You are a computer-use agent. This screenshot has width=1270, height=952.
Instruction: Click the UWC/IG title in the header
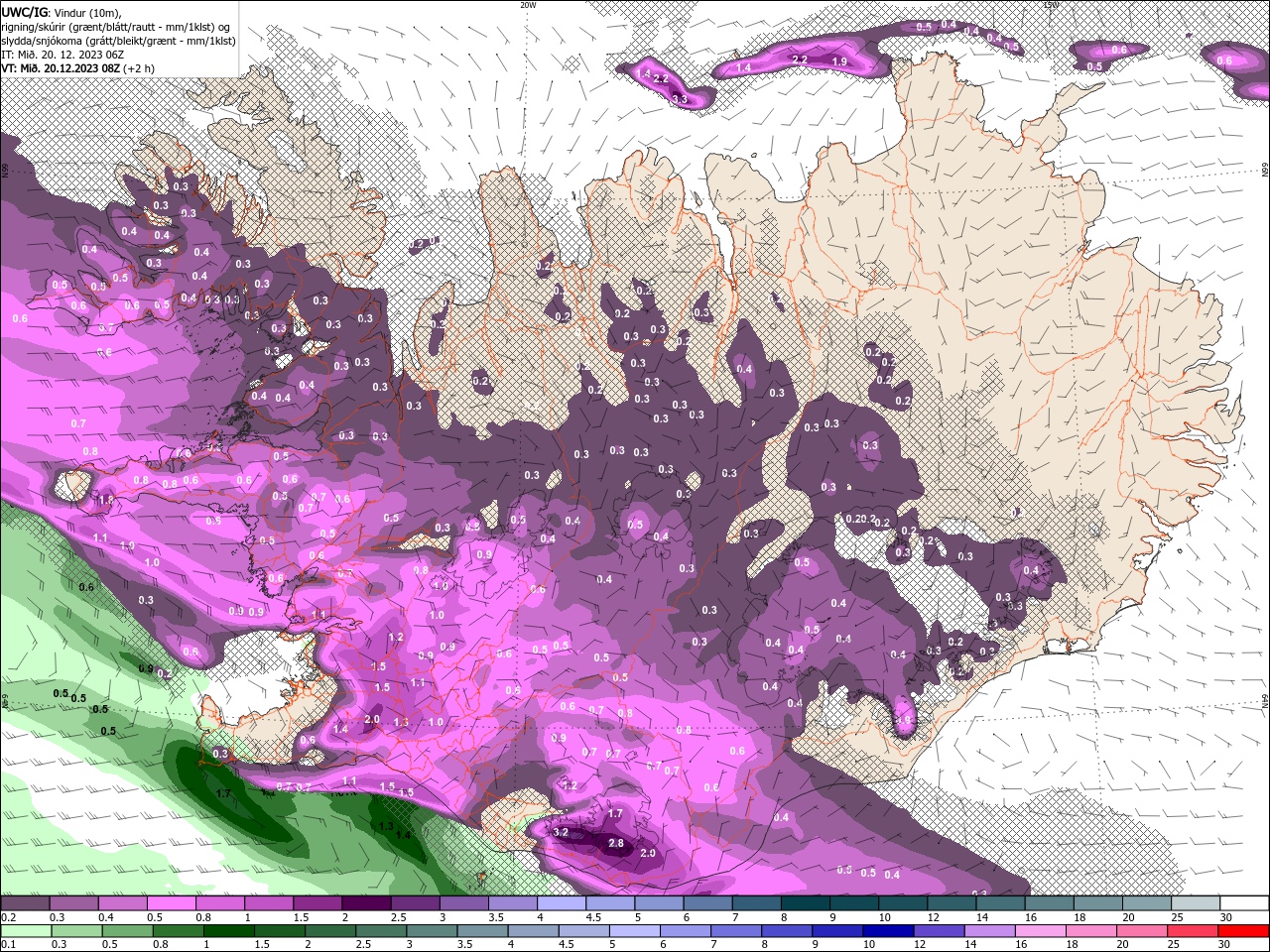[x=24, y=12]
